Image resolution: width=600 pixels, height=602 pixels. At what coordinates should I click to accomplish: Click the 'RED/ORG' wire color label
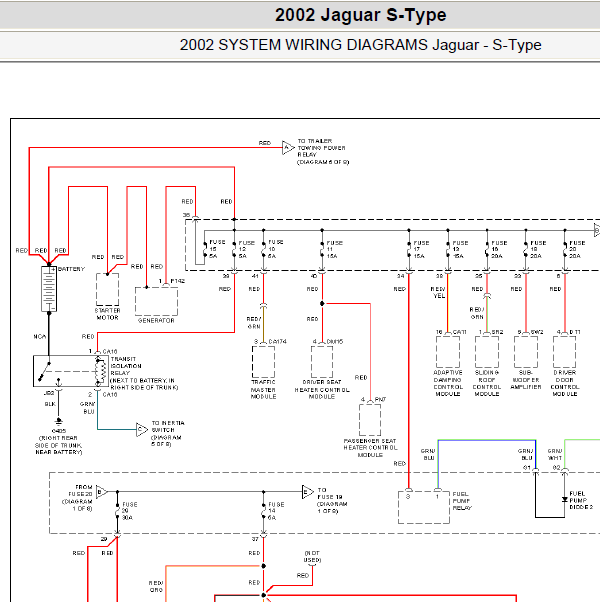[x=156, y=586]
